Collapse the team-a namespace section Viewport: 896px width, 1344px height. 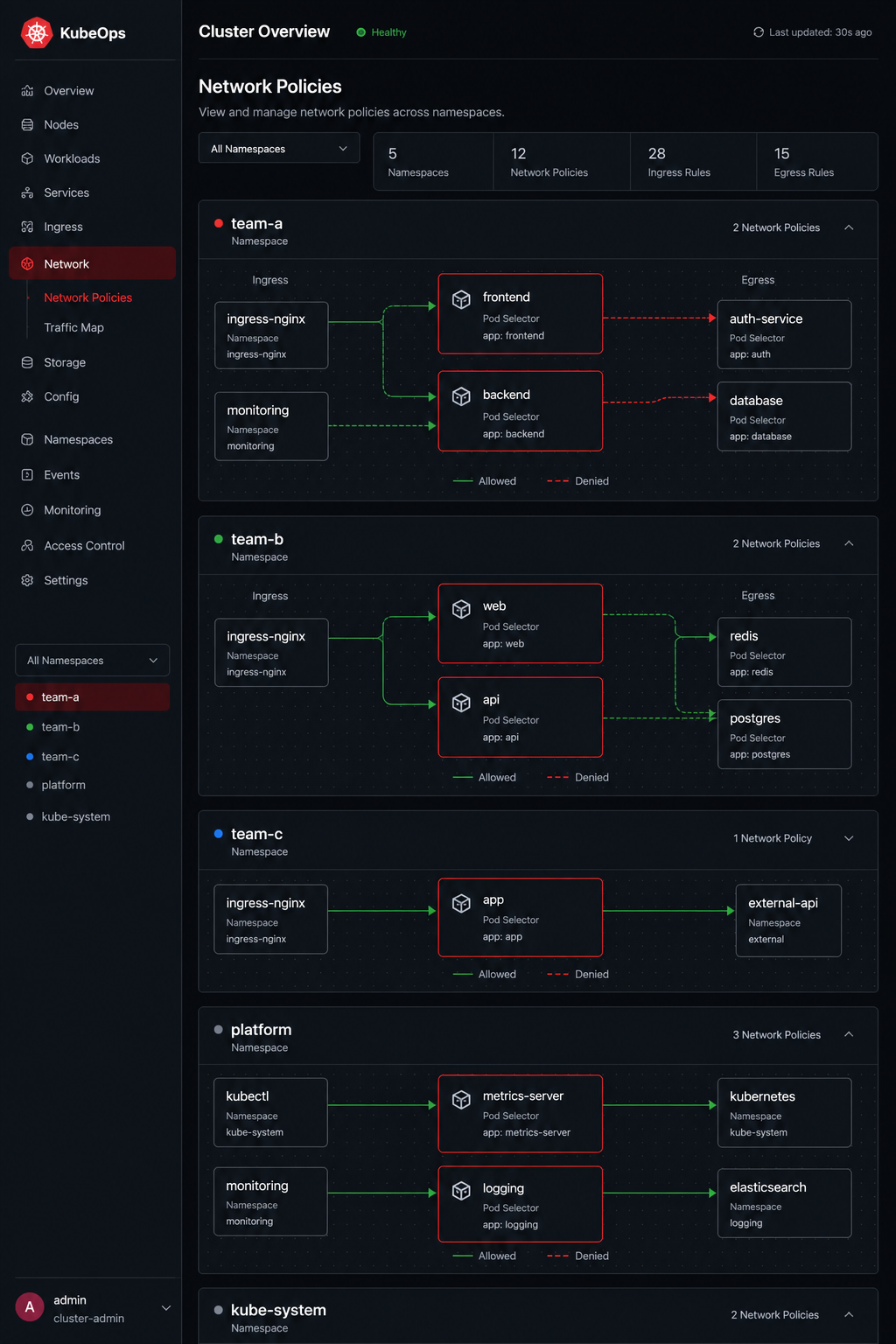849,227
